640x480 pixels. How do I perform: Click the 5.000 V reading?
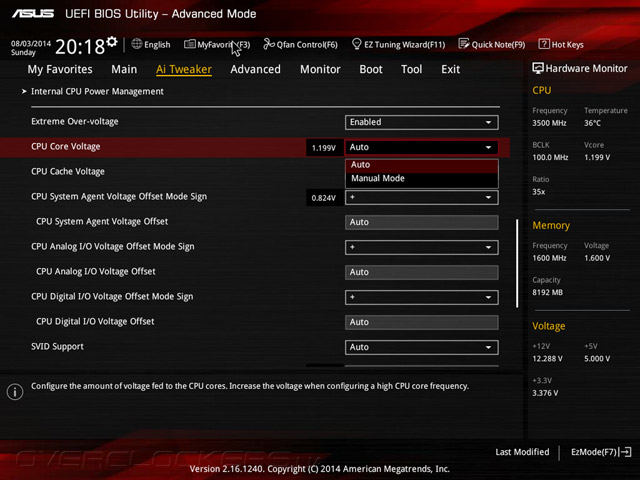597,359
